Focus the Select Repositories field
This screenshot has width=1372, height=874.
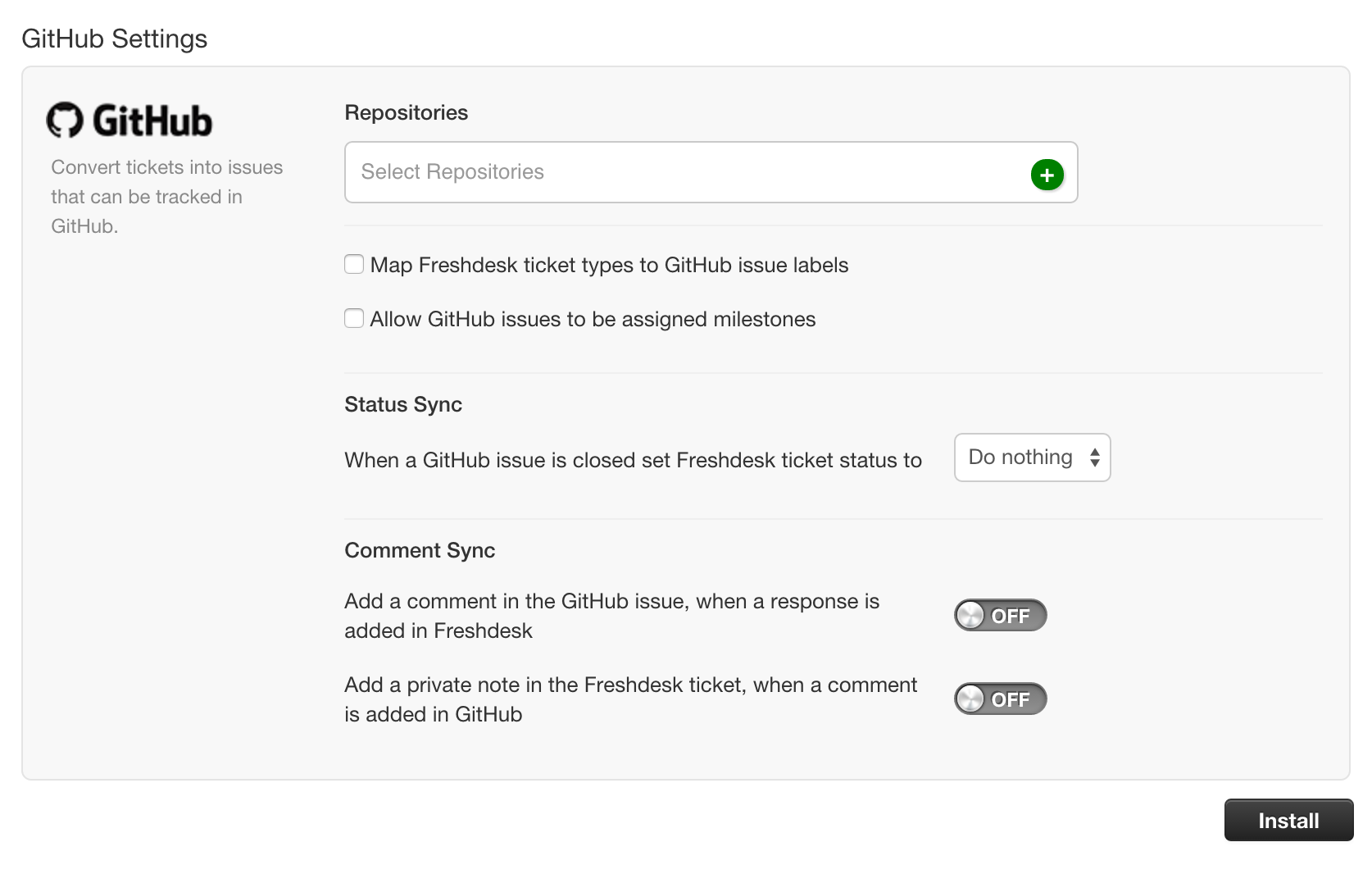click(711, 172)
